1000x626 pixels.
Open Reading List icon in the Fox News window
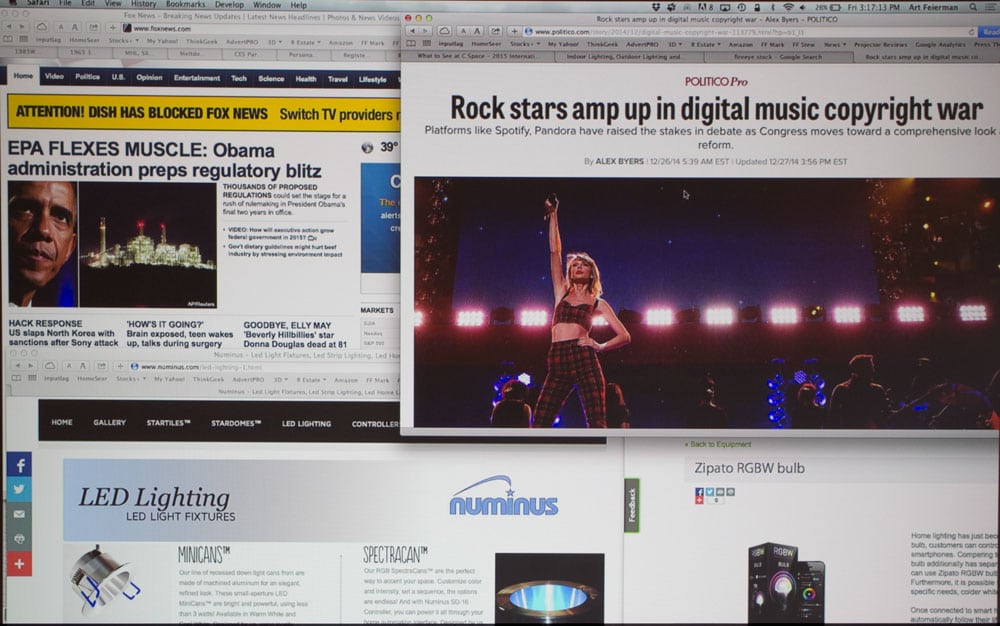[8, 40]
